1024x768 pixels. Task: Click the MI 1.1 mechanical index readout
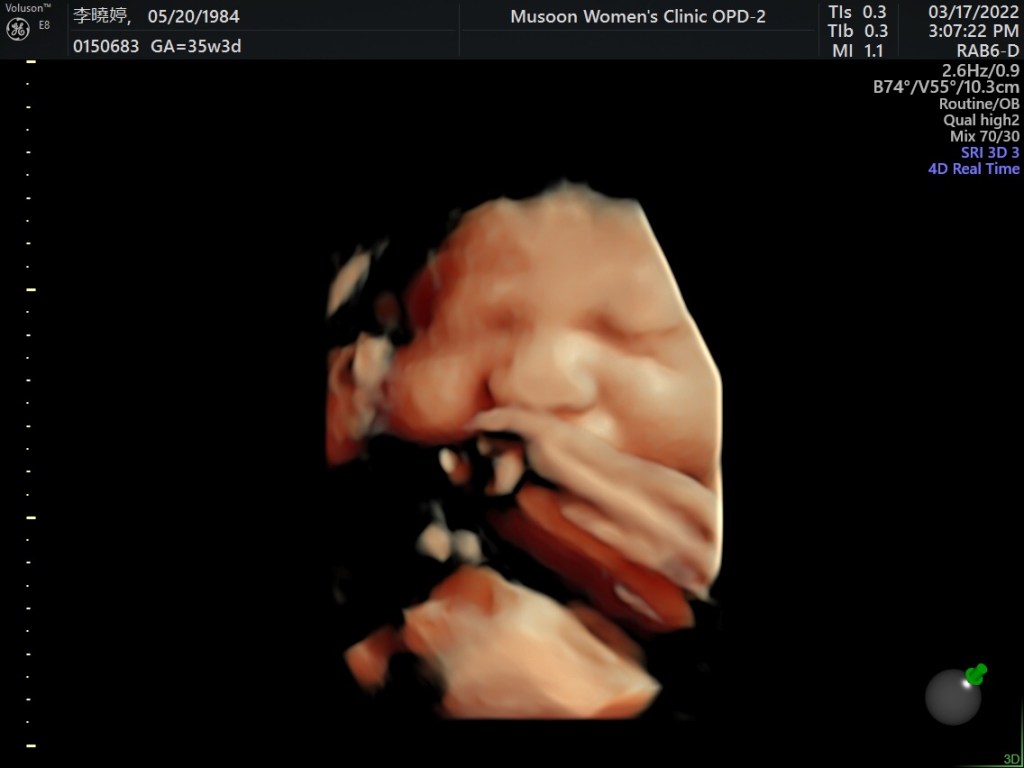[x=858, y=50]
